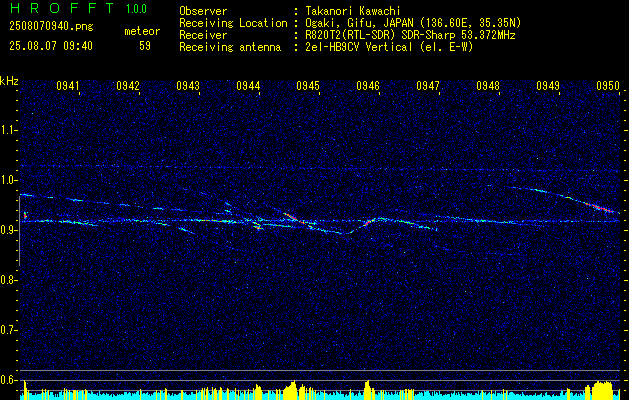The width and height of the screenshot is (629, 400).
Task: Click the Receiver R820T2 SDR-Sharp frequency text
Action: (x=410, y=35)
